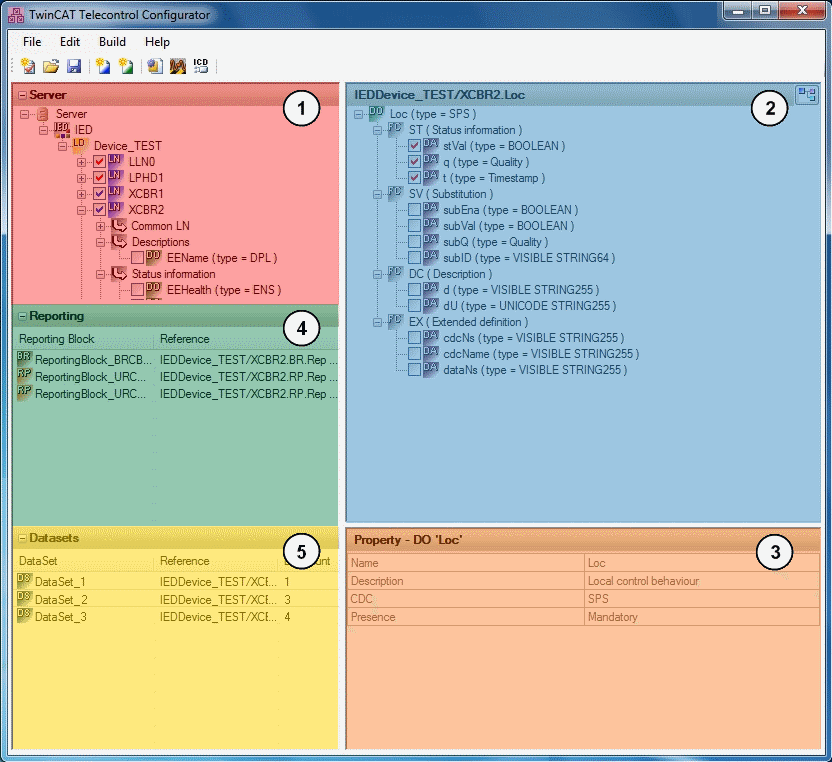This screenshot has height=762, width=832.
Task: Enable the subEna attribute checkbox
Action: tap(414, 210)
